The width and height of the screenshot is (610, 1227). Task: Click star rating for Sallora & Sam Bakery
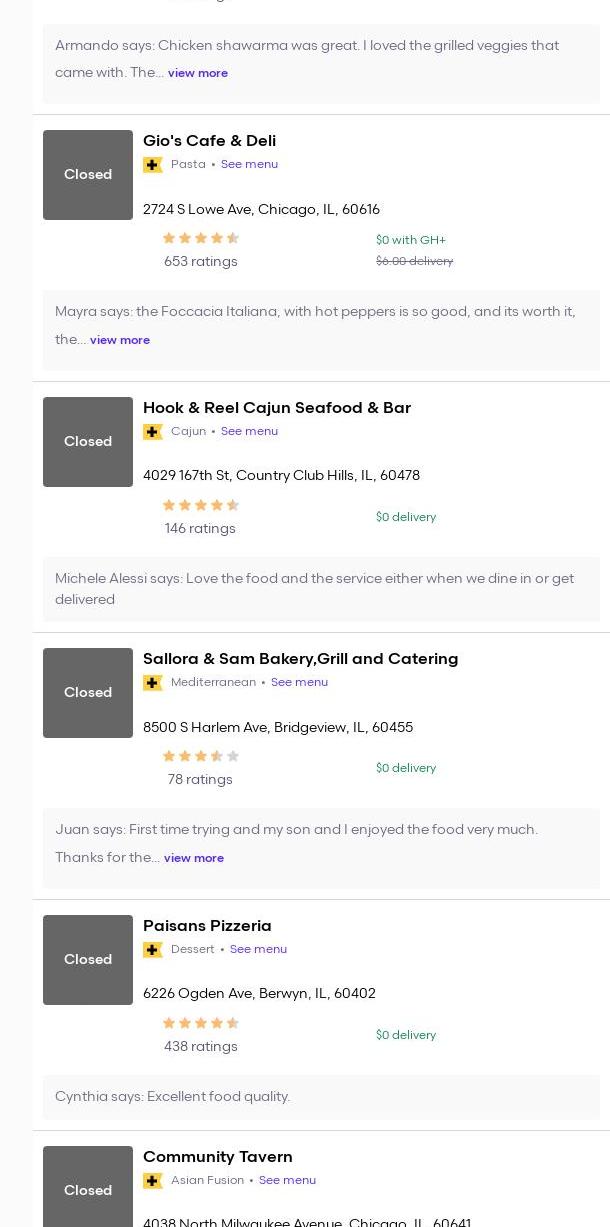point(200,756)
